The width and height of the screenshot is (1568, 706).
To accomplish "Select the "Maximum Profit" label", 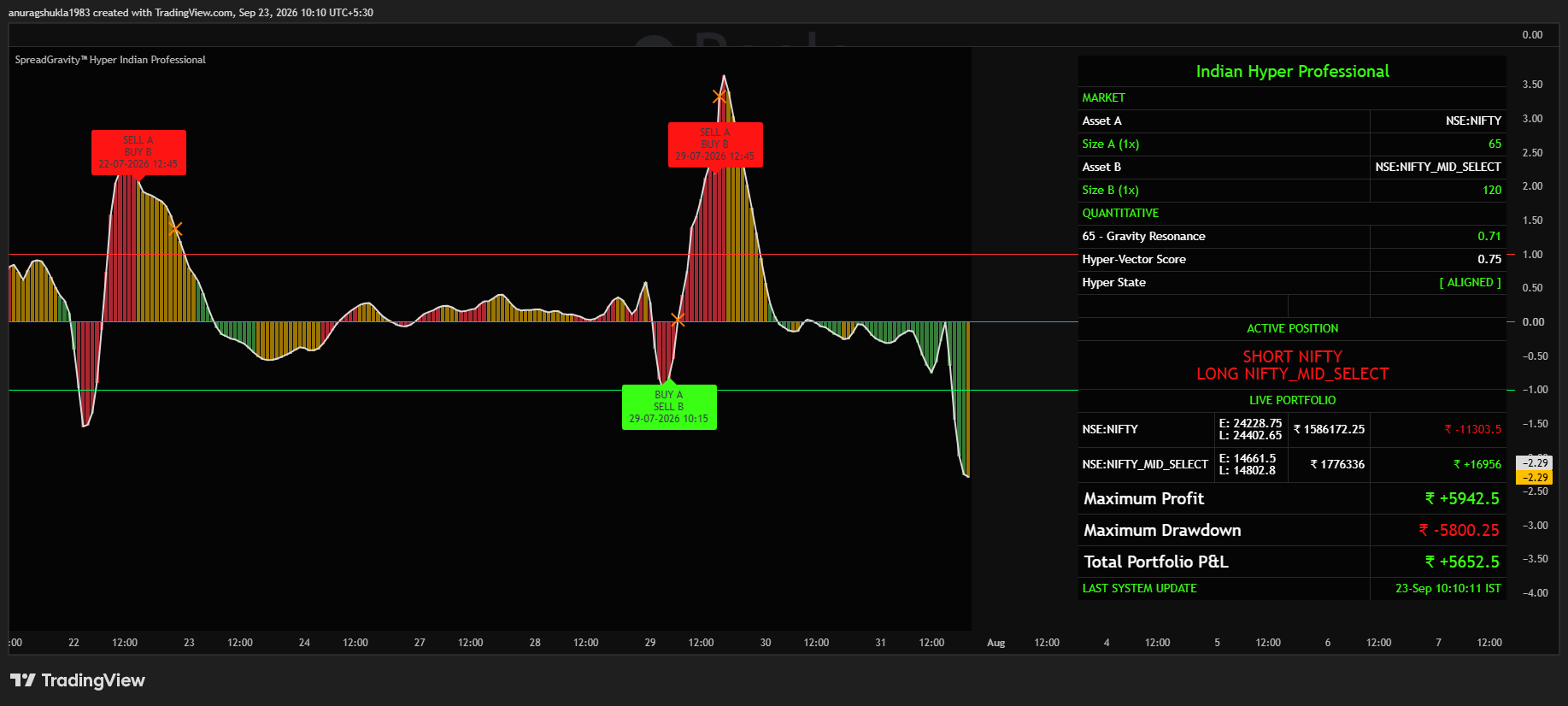I will pos(1143,498).
